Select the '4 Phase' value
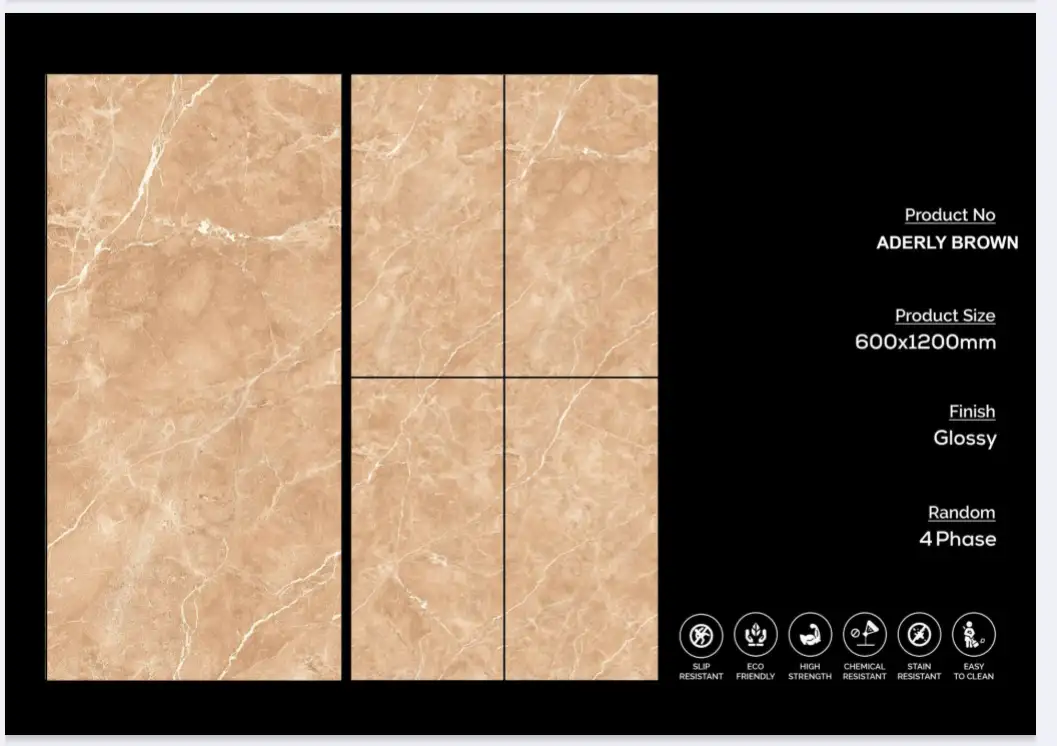 (958, 539)
